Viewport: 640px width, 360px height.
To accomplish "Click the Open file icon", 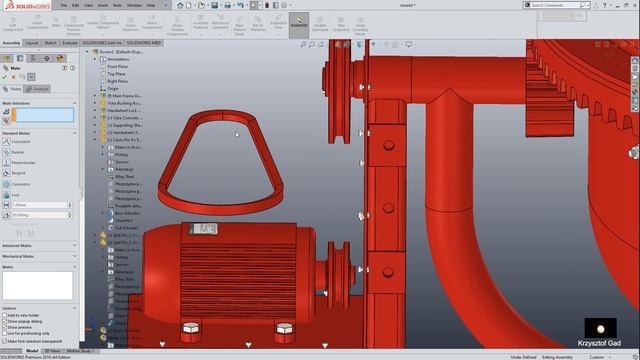I will [x=201, y=5].
